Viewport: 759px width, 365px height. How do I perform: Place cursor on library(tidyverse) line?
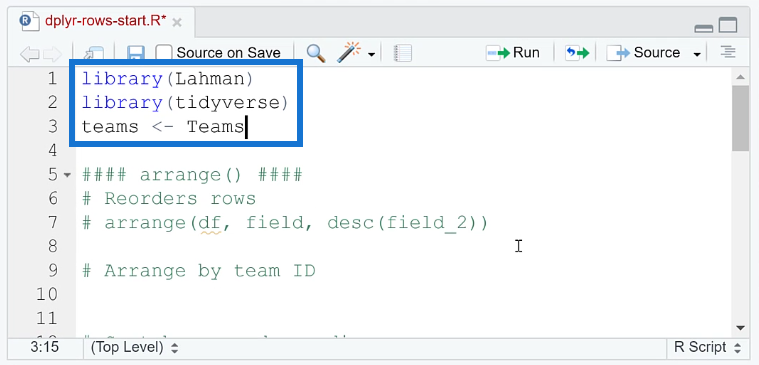point(185,103)
